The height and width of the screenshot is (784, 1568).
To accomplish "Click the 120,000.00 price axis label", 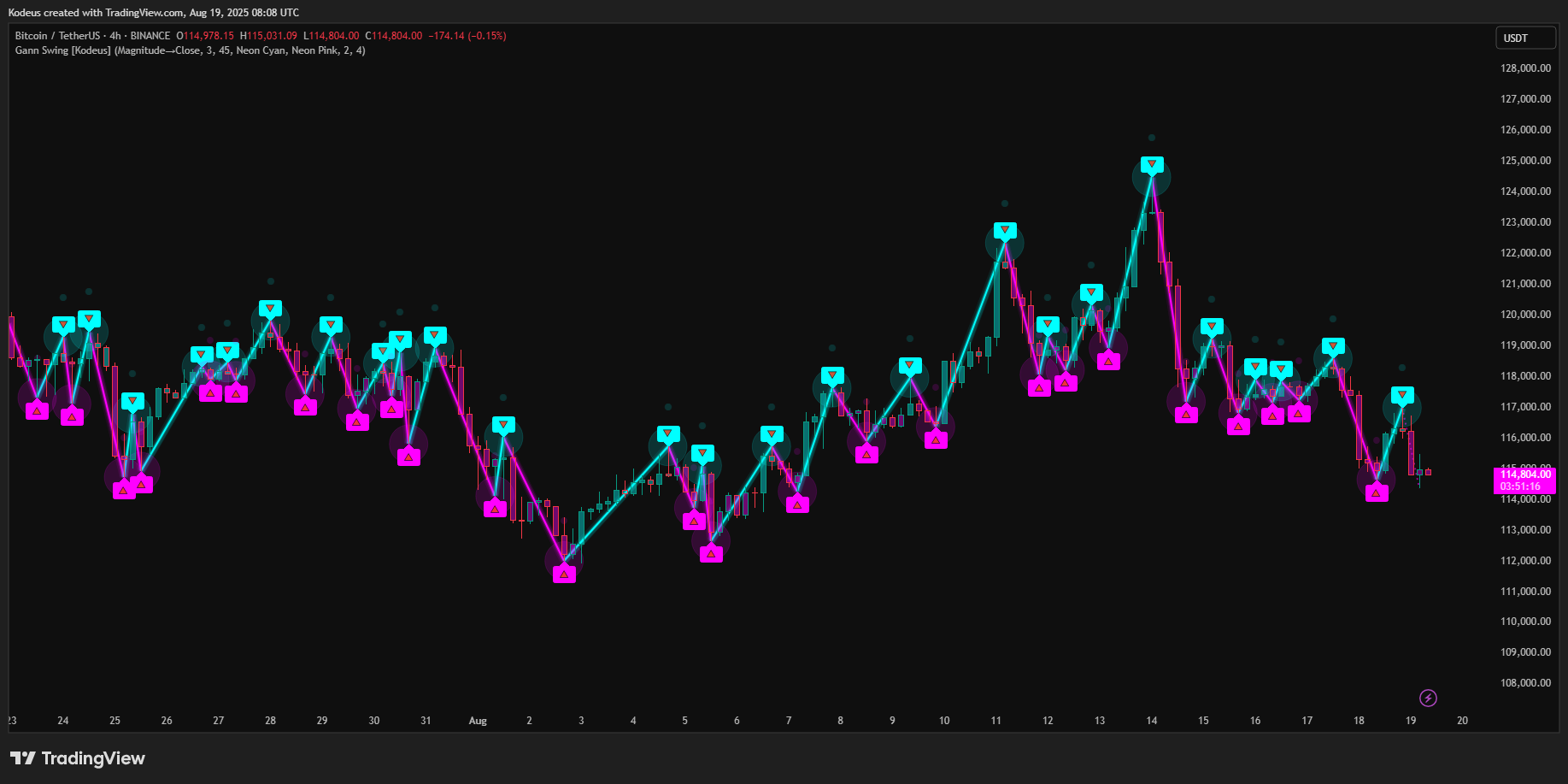I will 1526,315.
